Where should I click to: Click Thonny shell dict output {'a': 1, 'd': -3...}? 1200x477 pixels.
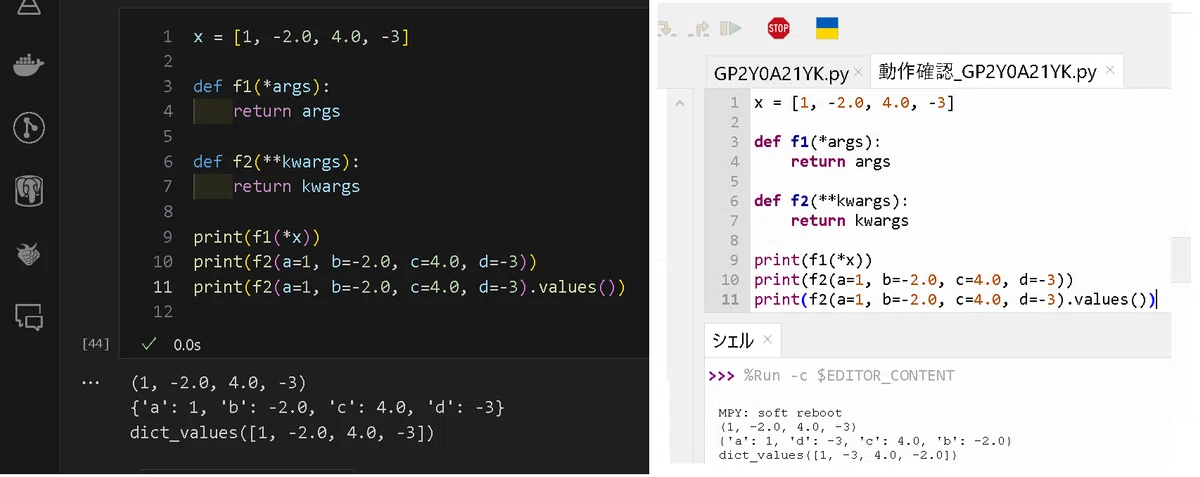click(866, 441)
